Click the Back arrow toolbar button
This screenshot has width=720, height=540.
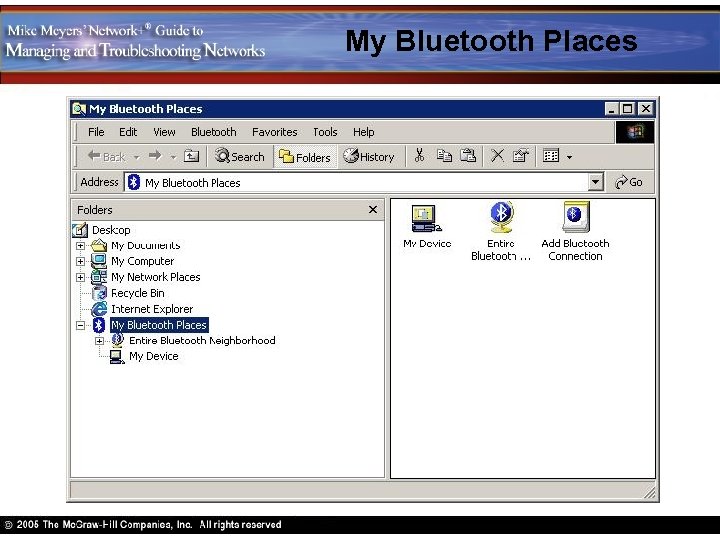106,157
